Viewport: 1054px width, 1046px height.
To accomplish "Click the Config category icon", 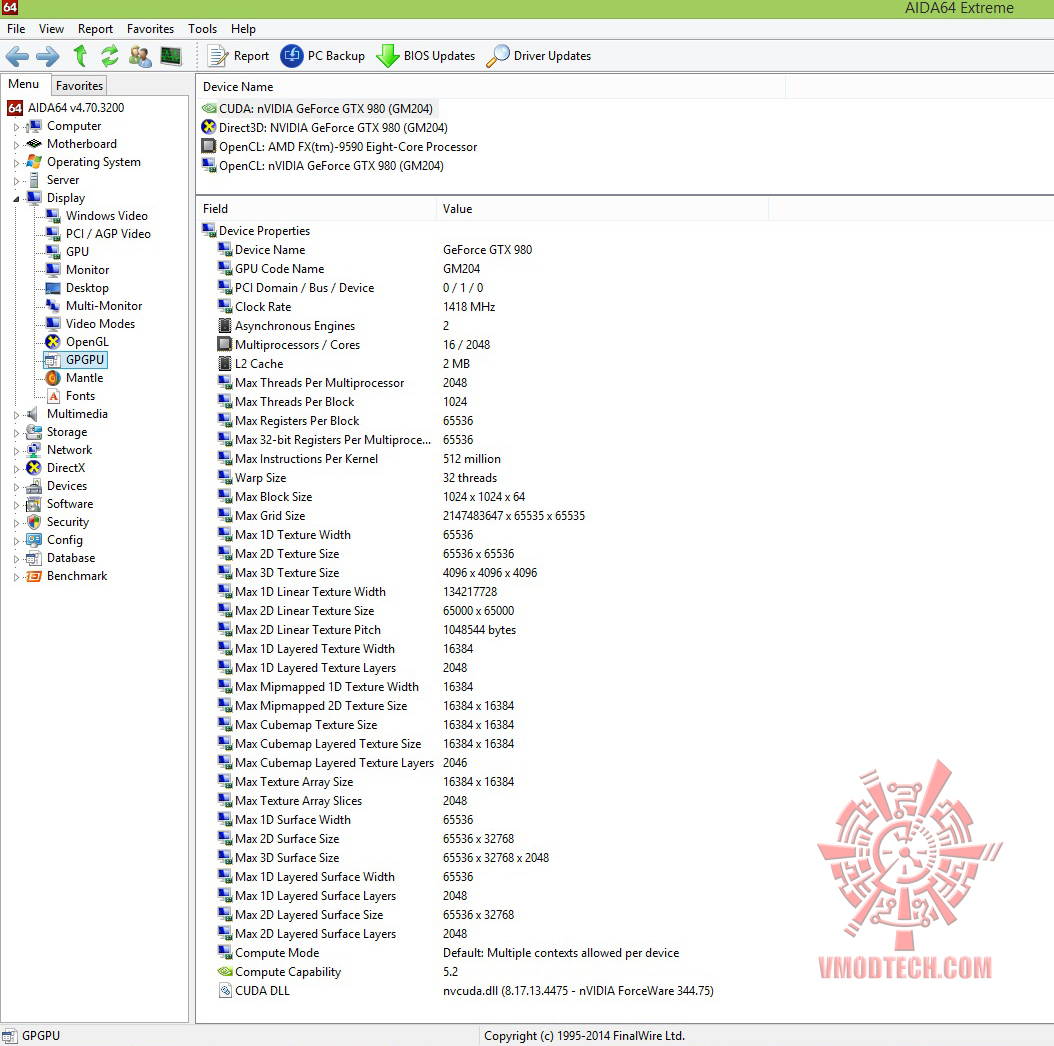I will tap(34, 540).
